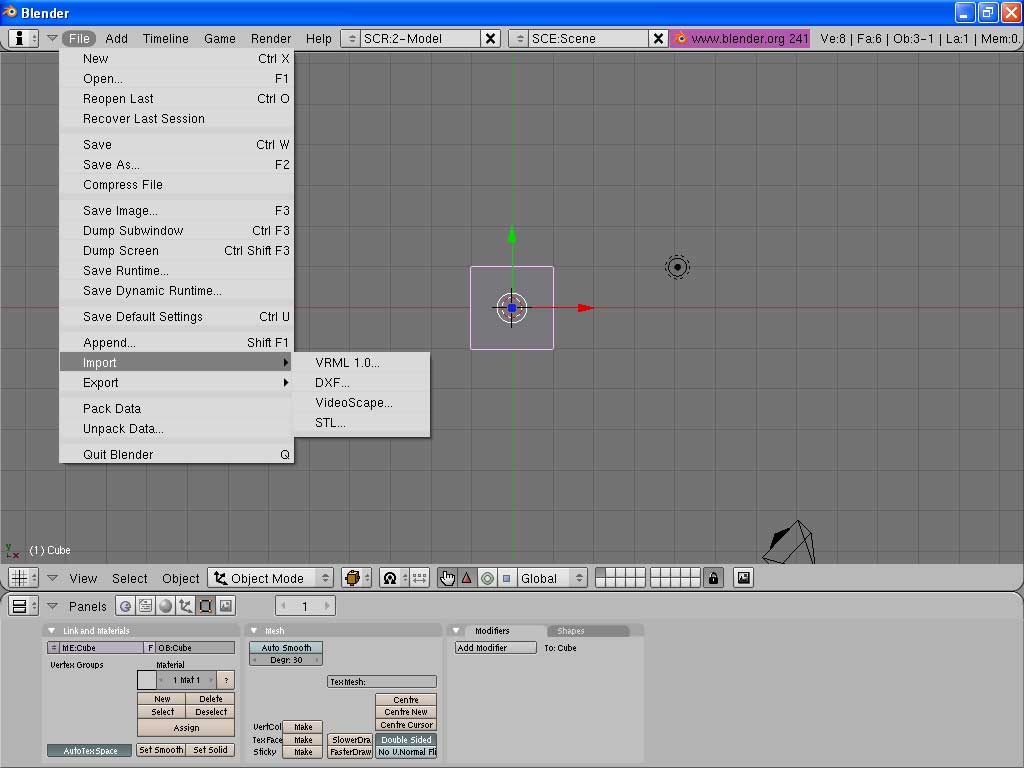
Task: Click the Add Modifier button
Action: [x=496, y=648]
